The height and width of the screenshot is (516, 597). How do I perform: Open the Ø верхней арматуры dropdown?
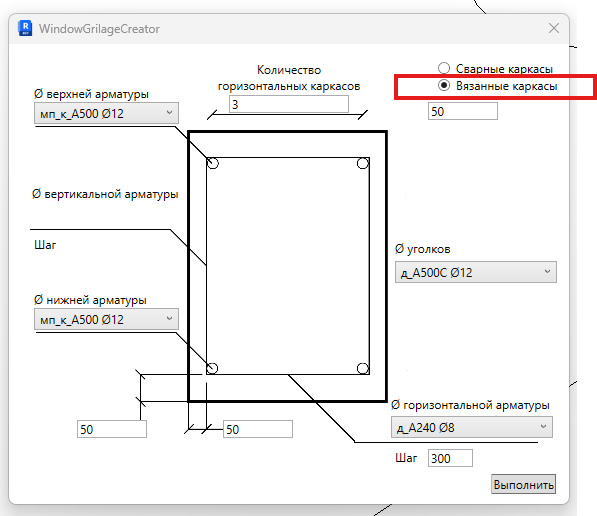(x=106, y=113)
